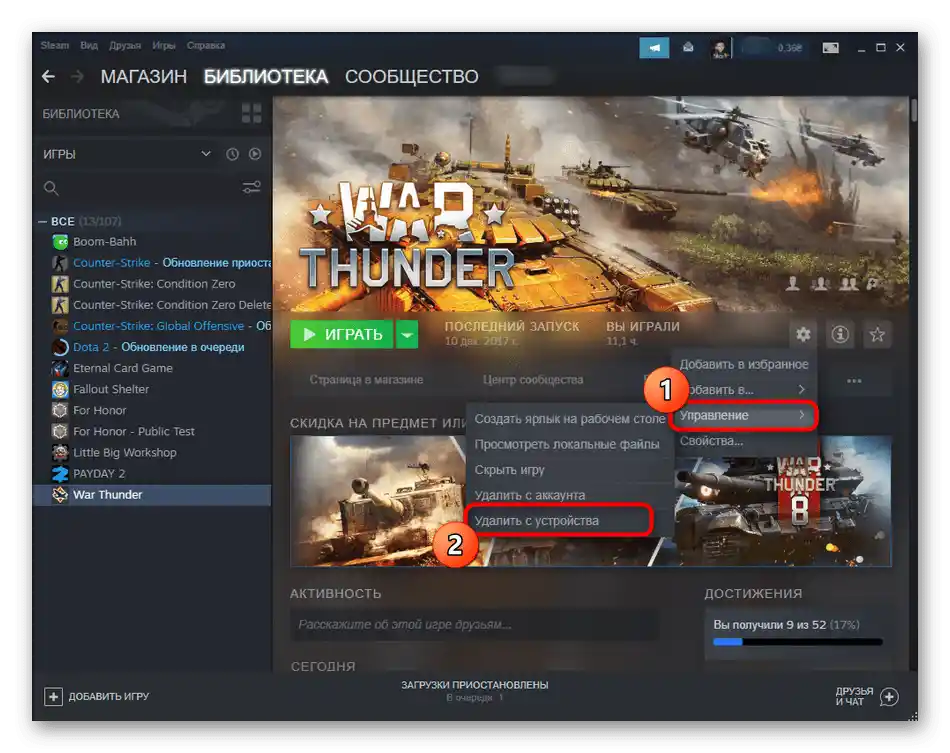Click the PAYDAY 2 game icon
This screenshot has height=753, width=950.
click(x=60, y=474)
